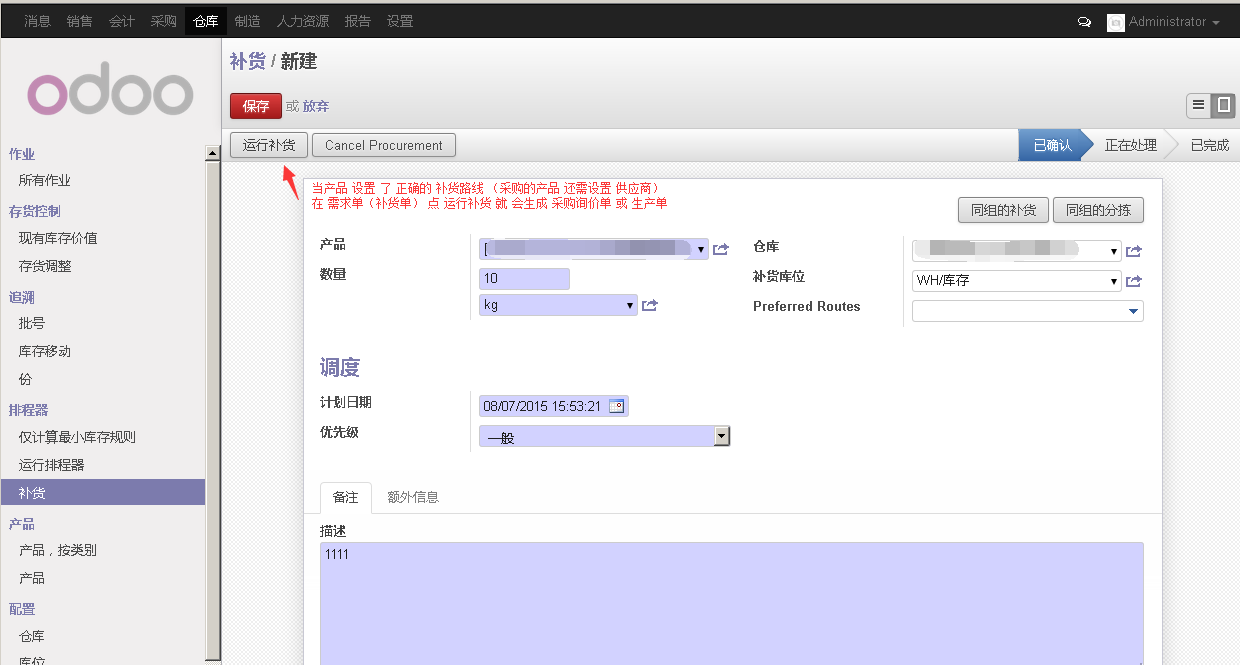Open the 采购 top menu
The width and height of the screenshot is (1240, 665).
coord(163,21)
